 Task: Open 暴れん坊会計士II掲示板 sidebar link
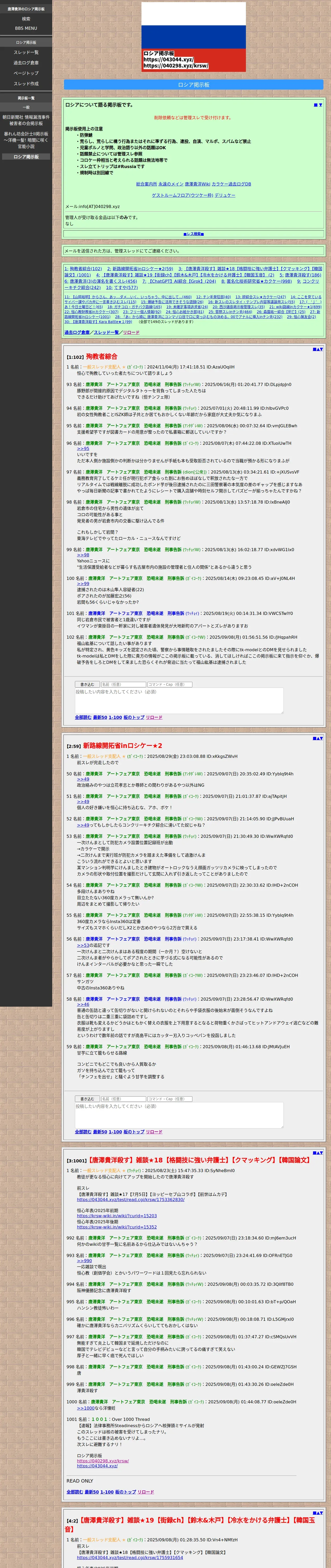point(26,140)
